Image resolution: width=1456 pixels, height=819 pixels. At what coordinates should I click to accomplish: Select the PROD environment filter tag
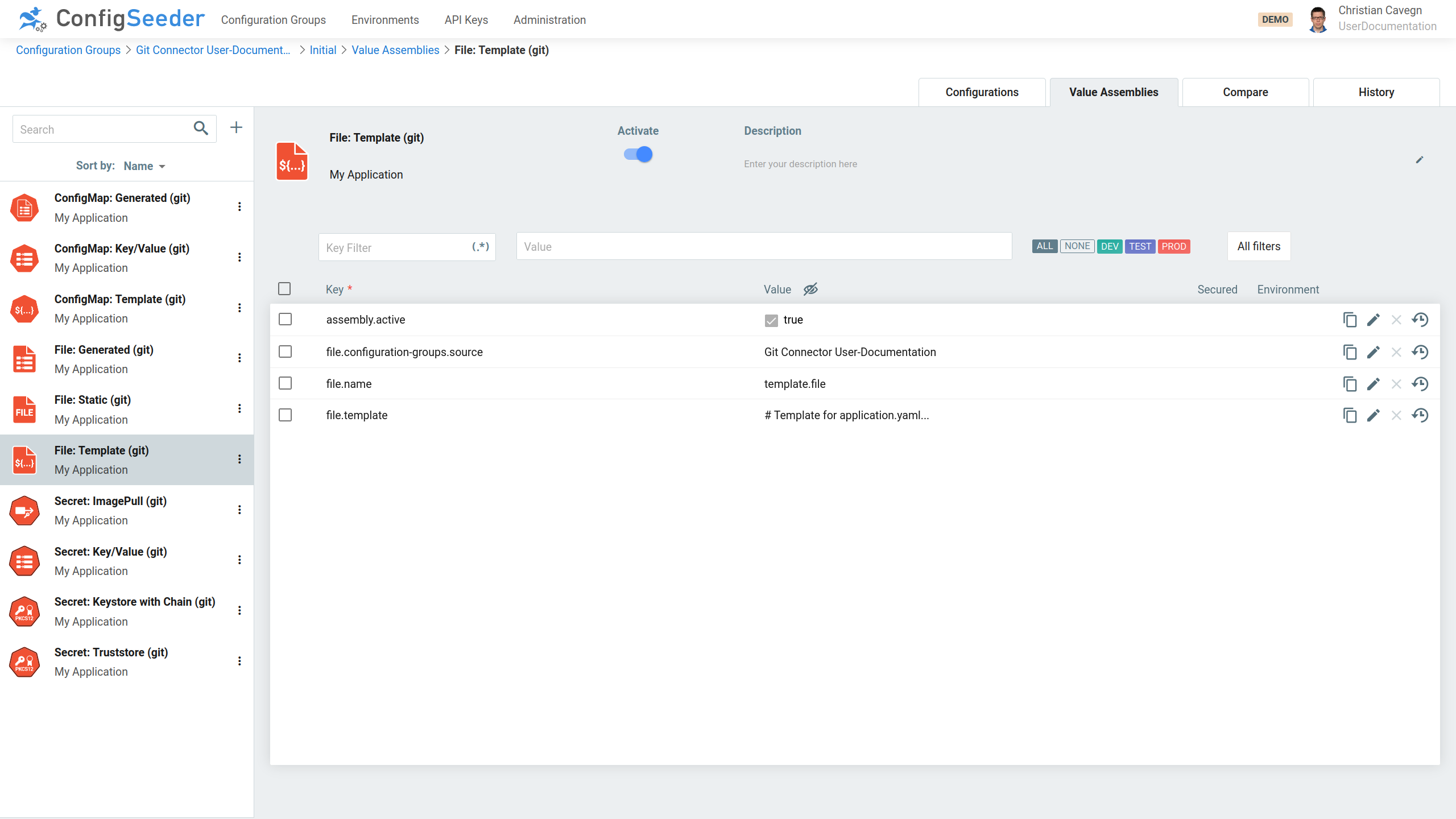(x=1173, y=246)
